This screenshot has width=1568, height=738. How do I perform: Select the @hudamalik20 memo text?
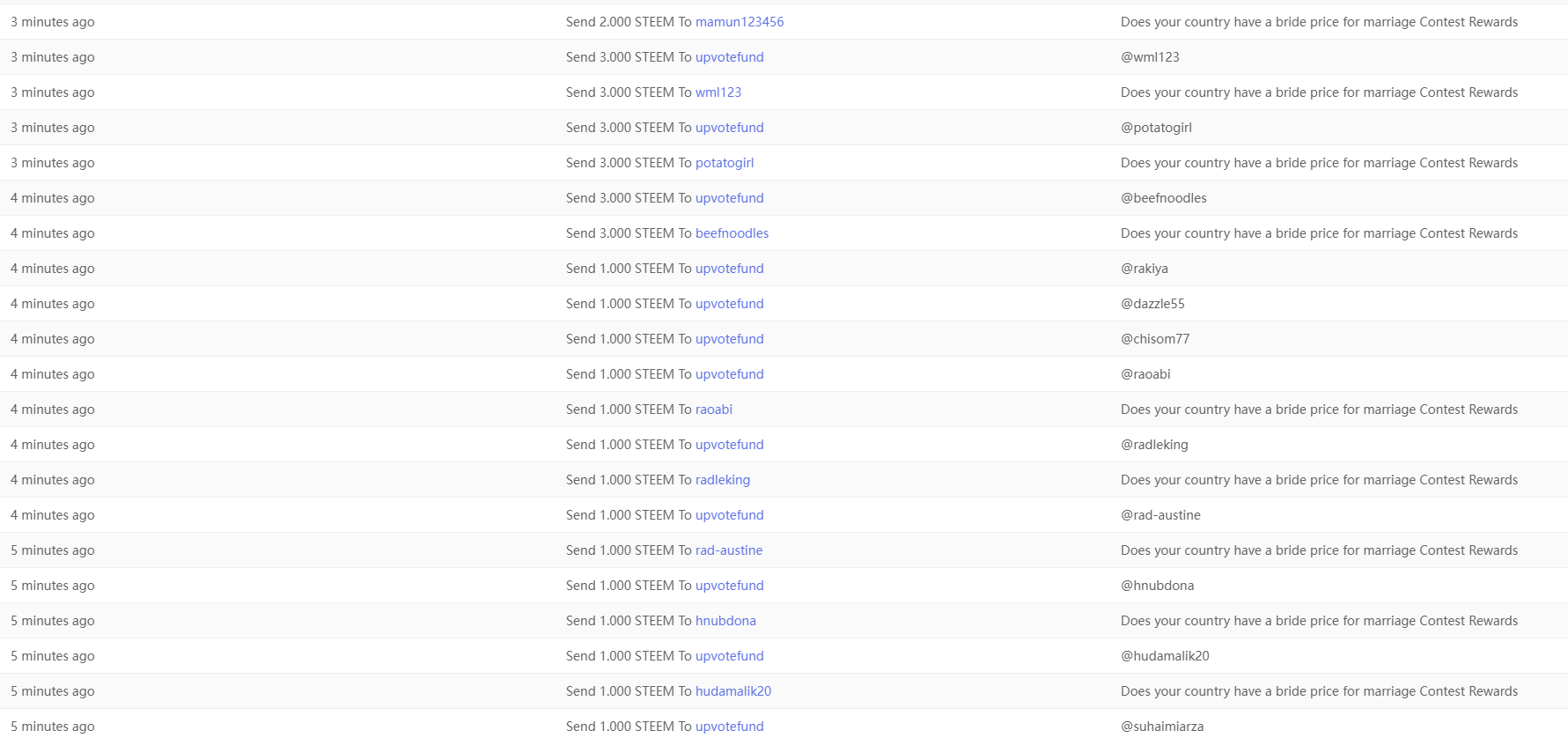coord(1165,656)
